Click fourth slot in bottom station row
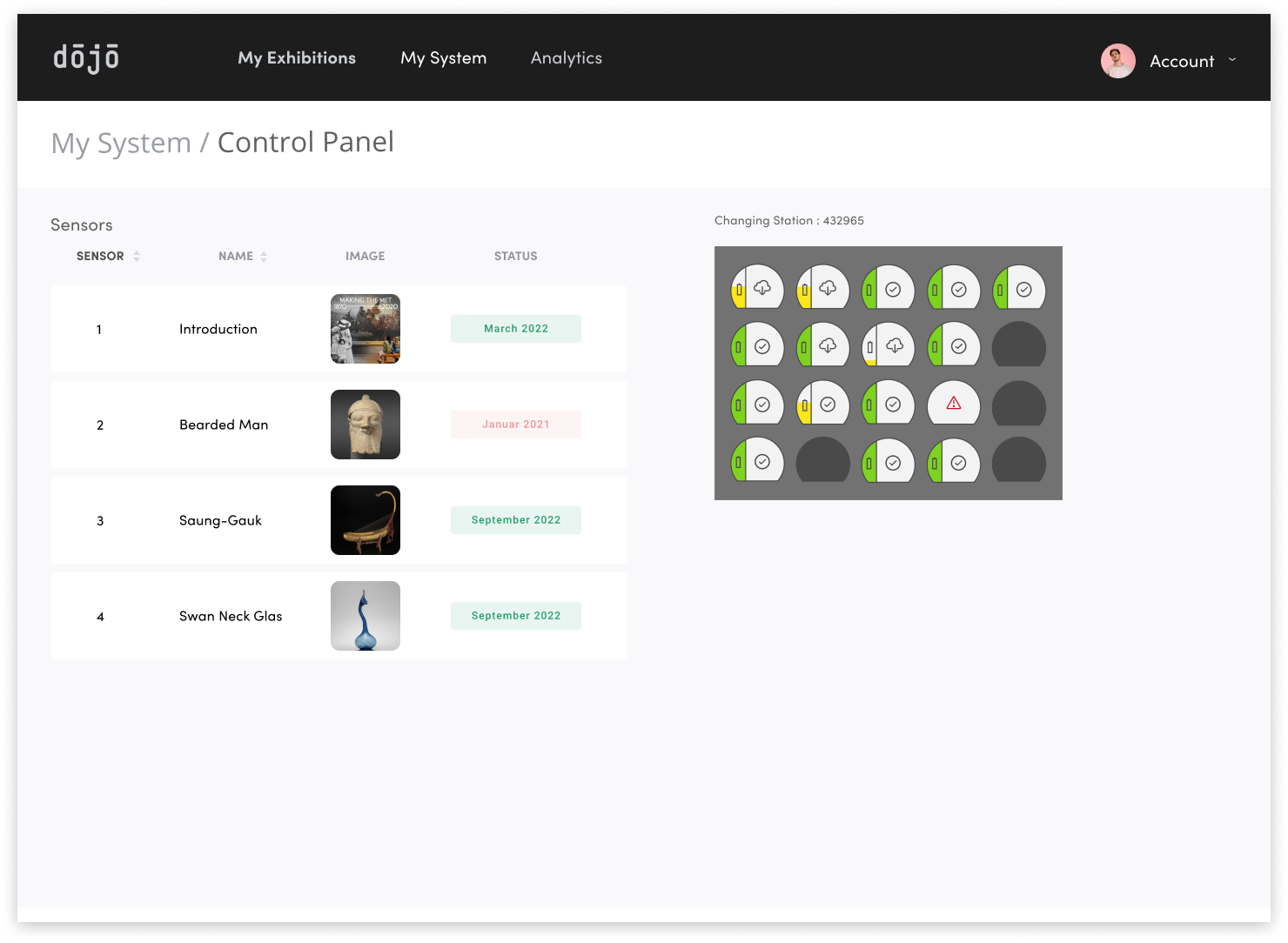This screenshot has height=943, width=1288. [954, 460]
